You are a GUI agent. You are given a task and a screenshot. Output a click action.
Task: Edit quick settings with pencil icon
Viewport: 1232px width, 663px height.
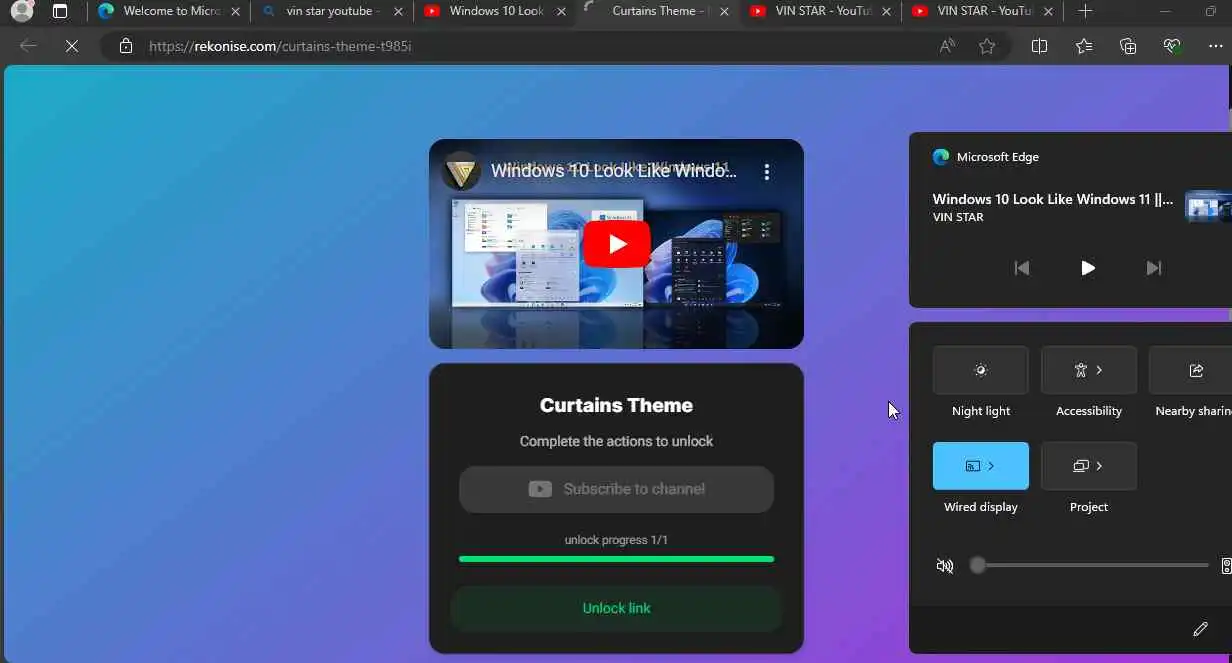(1201, 629)
